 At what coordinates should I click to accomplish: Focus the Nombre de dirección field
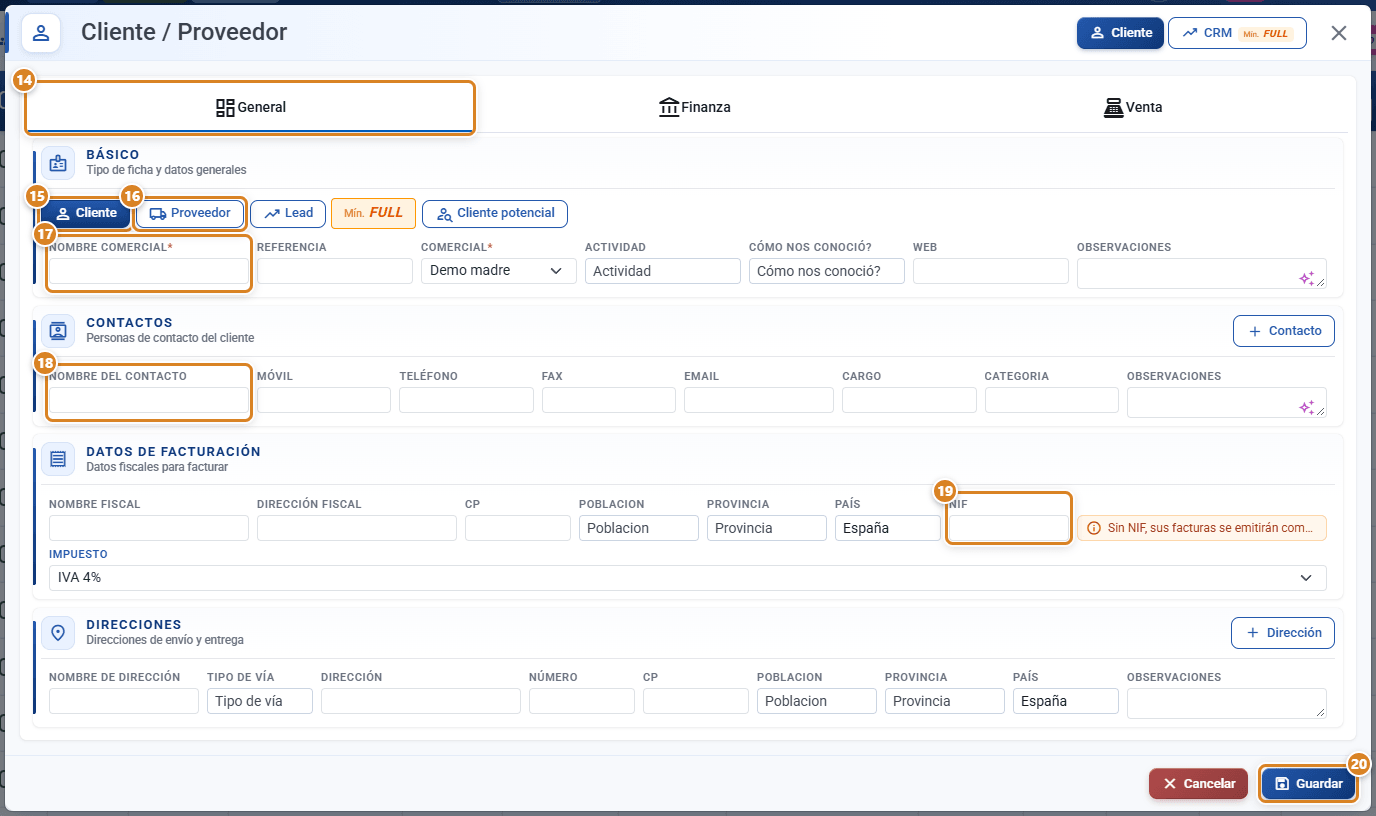click(124, 701)
